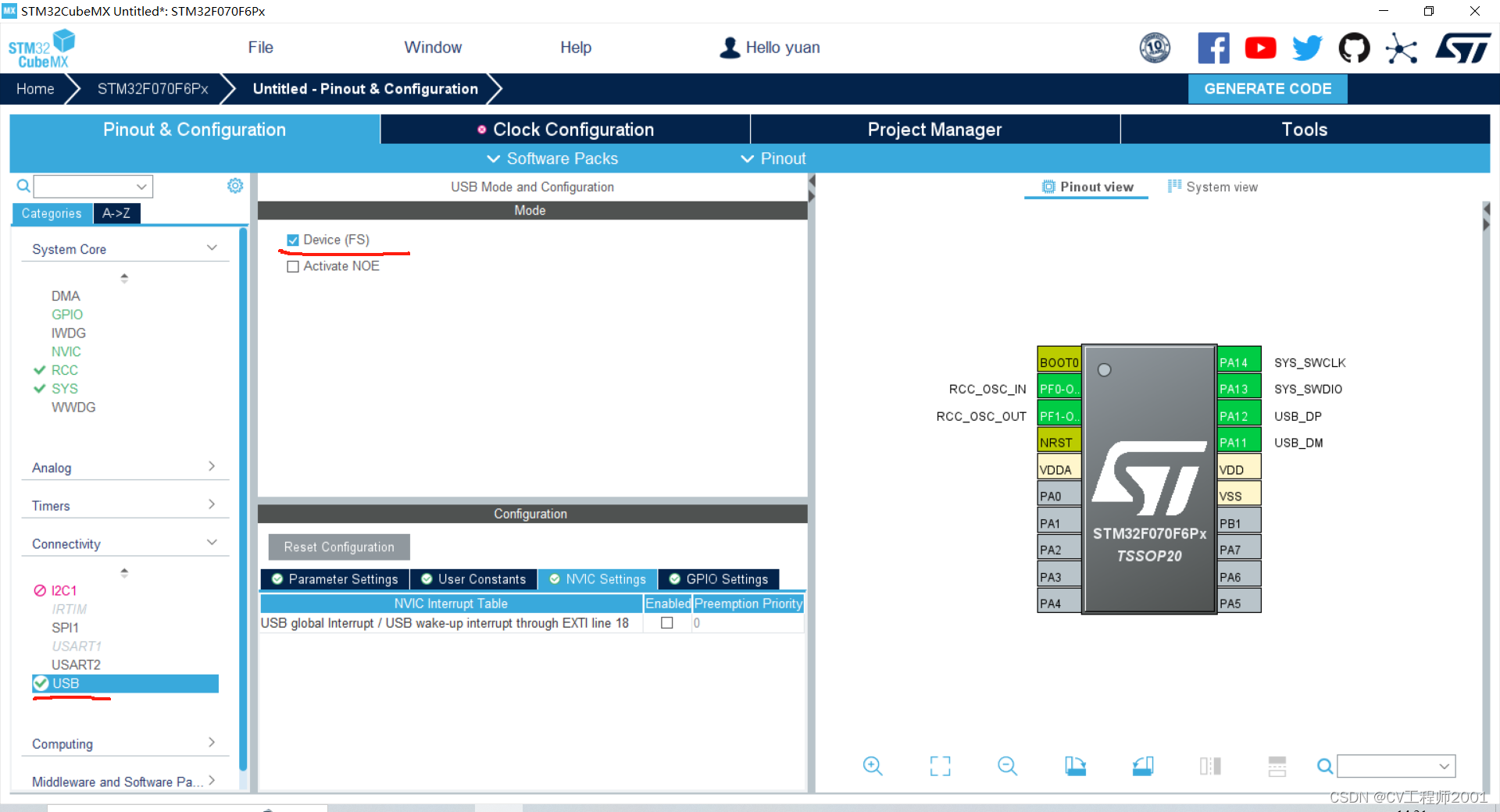Image resolution: width=1500 pixels, height=812 pixels.
Task: Click the PA11 pin on the chip
Action: click(x=1239, y=442)
